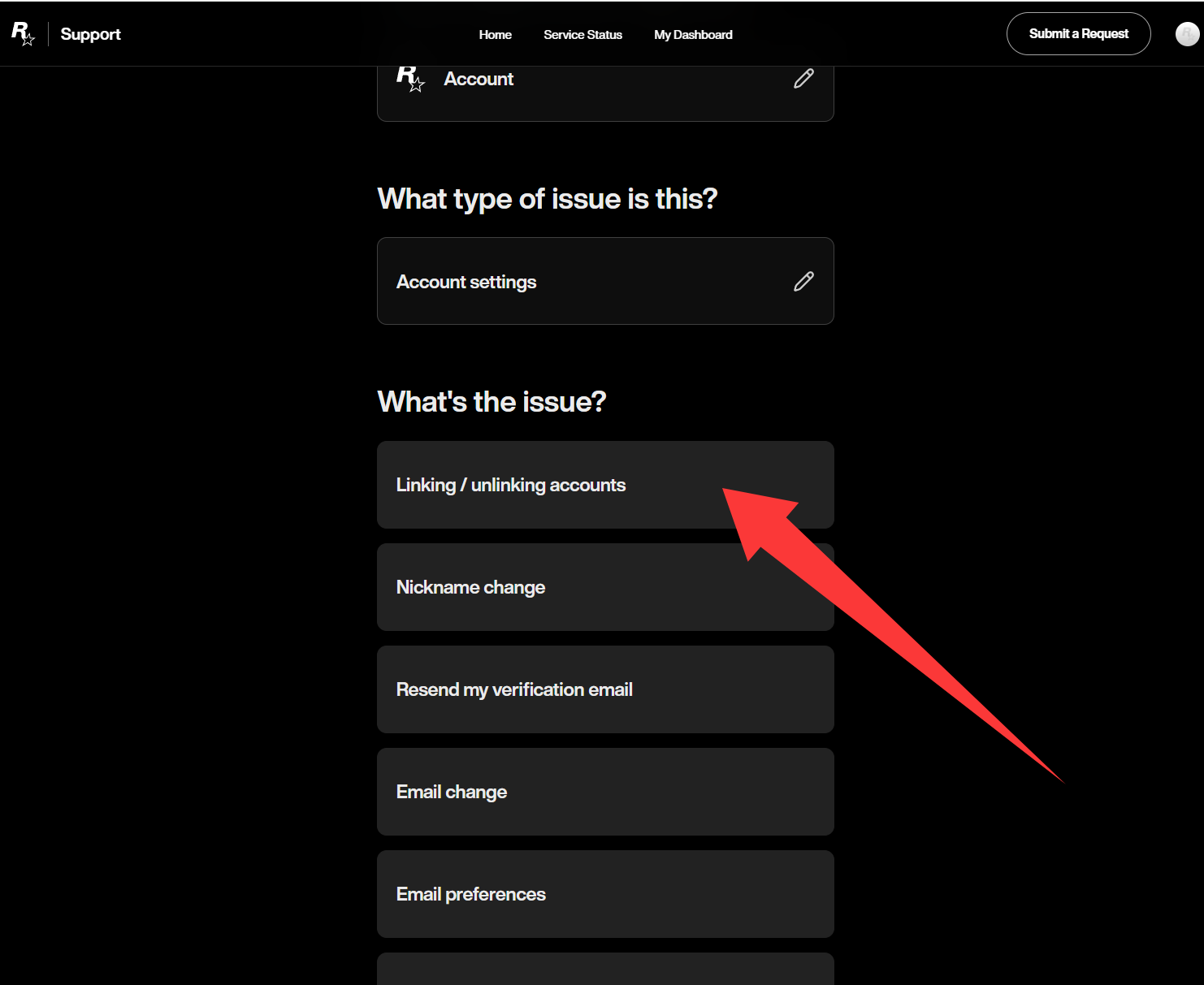Go to the Home nav item
The image size is (1204, 985).
495,35
